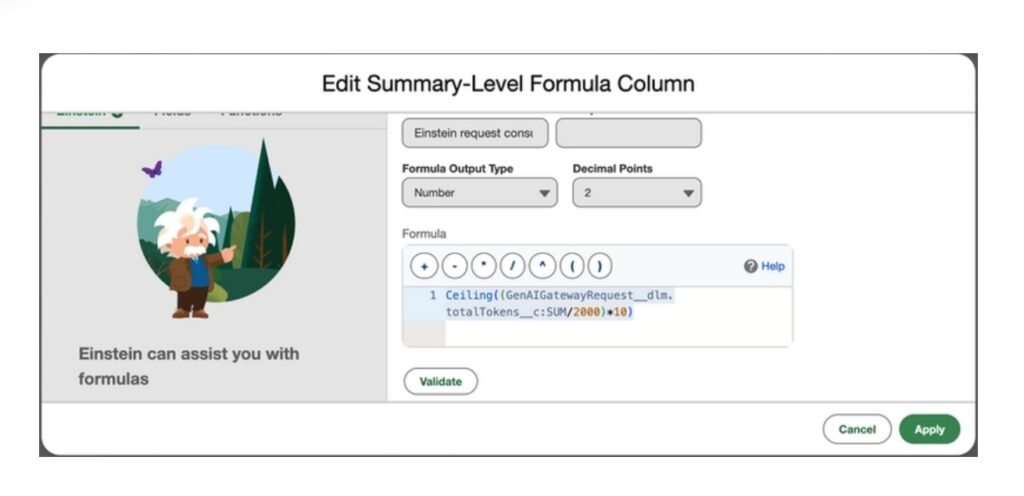1024x496 pixels.
Task: Cancel the formula column edit
Action: 857,429
